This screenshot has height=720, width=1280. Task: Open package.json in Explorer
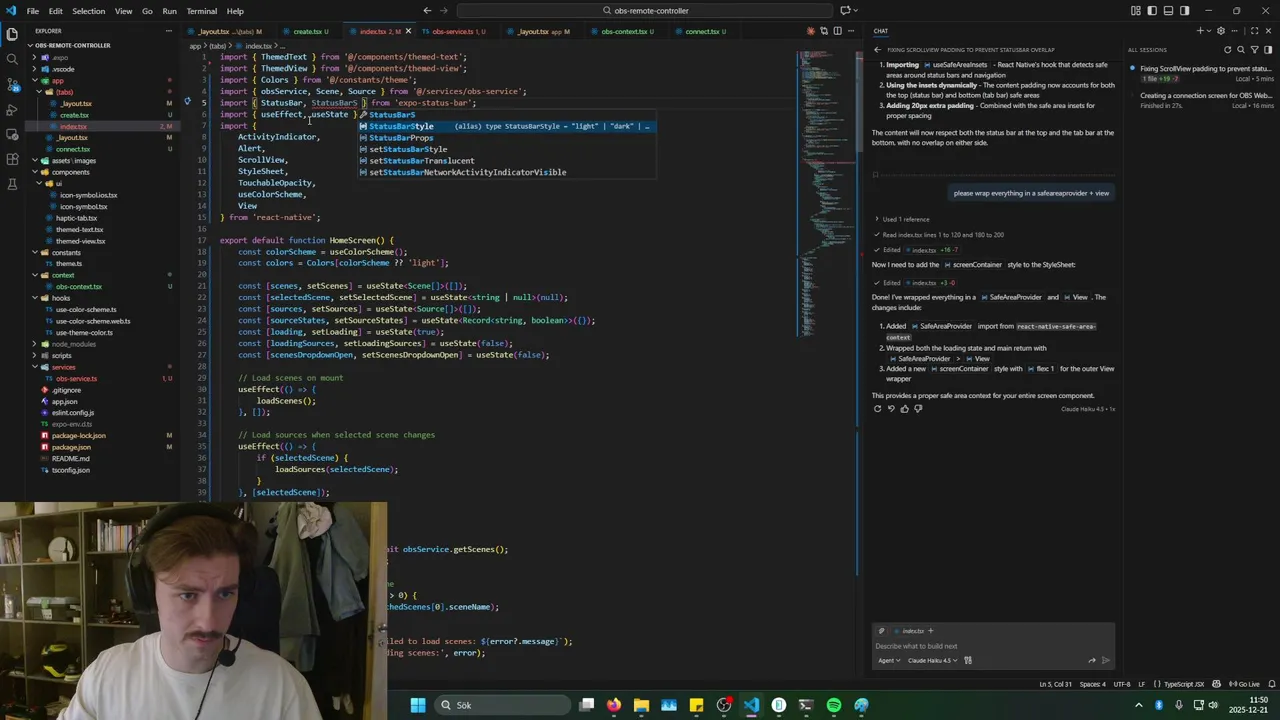click(x=71, y=447)
